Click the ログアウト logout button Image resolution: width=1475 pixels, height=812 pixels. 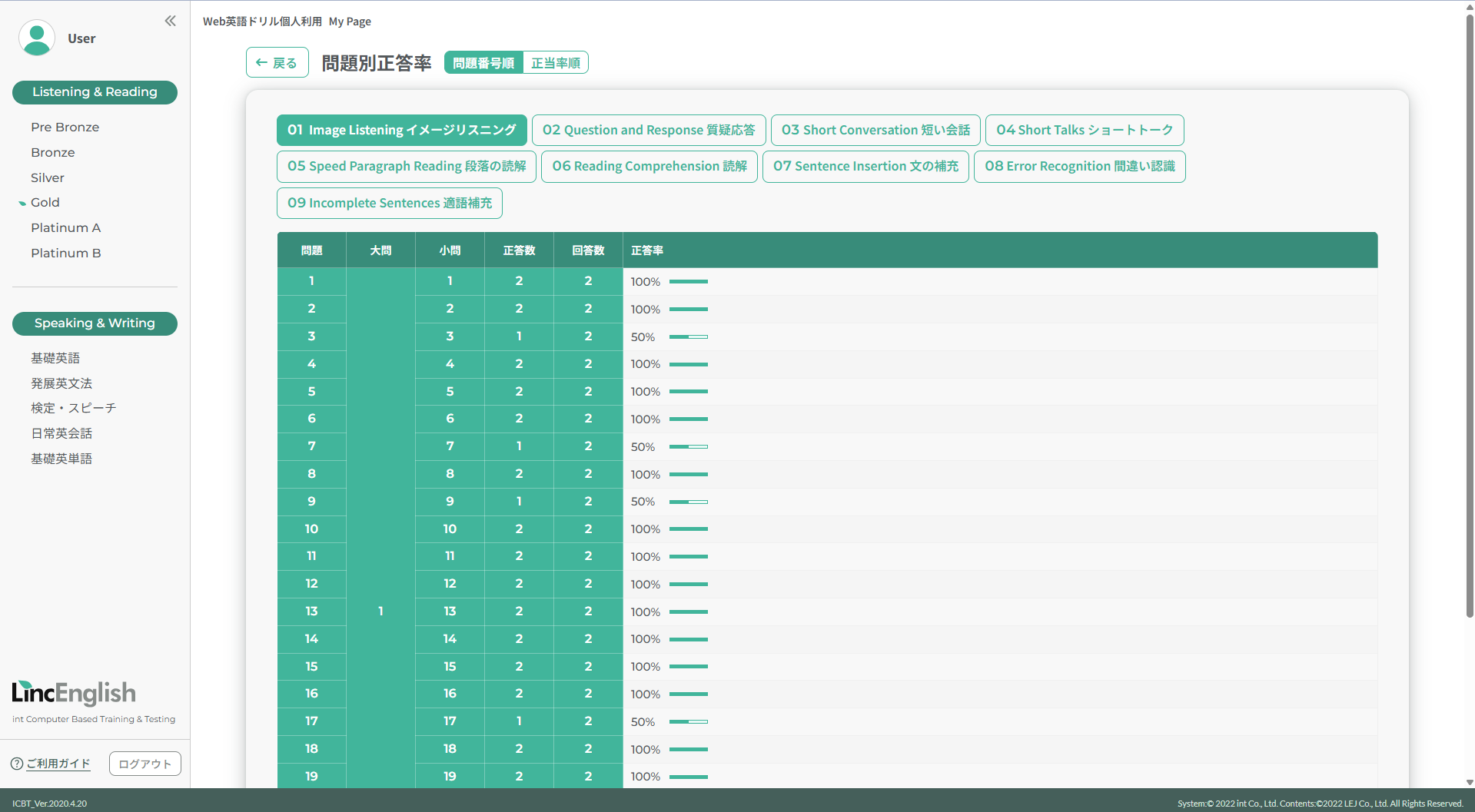(x=145, y=764)
